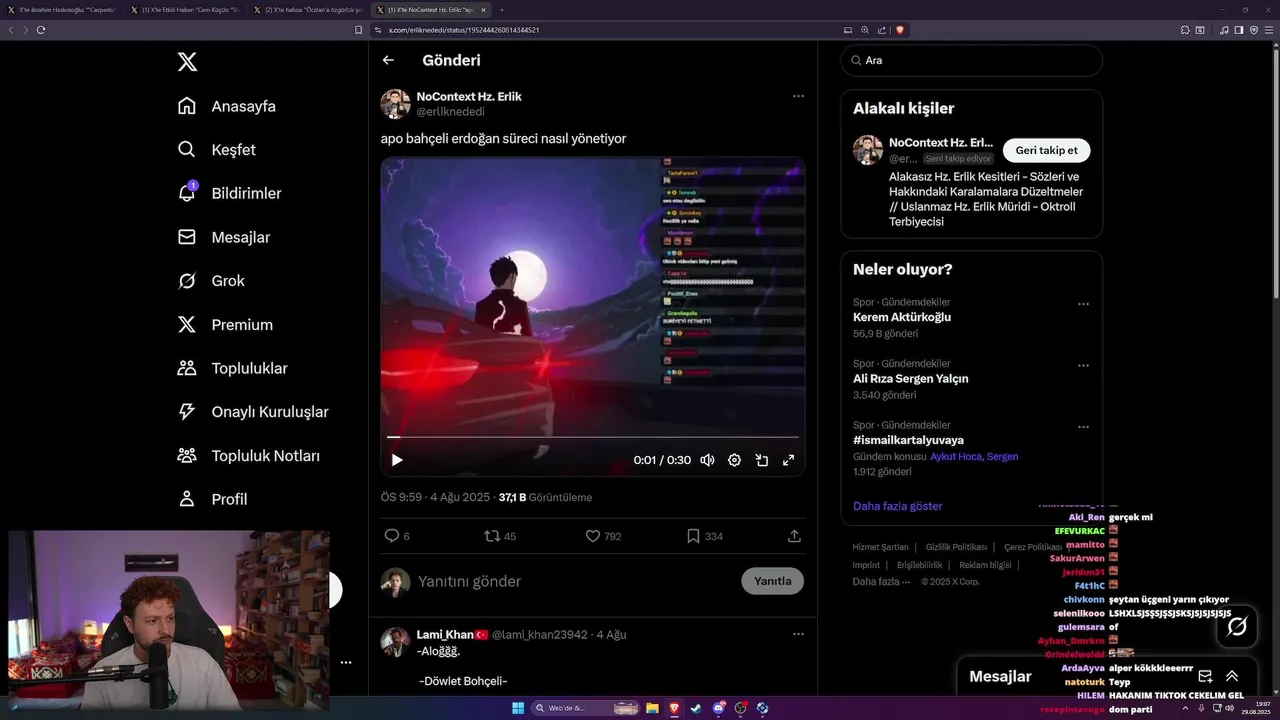Image resolution: width=1280 pixels, height=720 pixels.
Task: Click the Aykut Hoca trend link
Action: tap(956, 456)
